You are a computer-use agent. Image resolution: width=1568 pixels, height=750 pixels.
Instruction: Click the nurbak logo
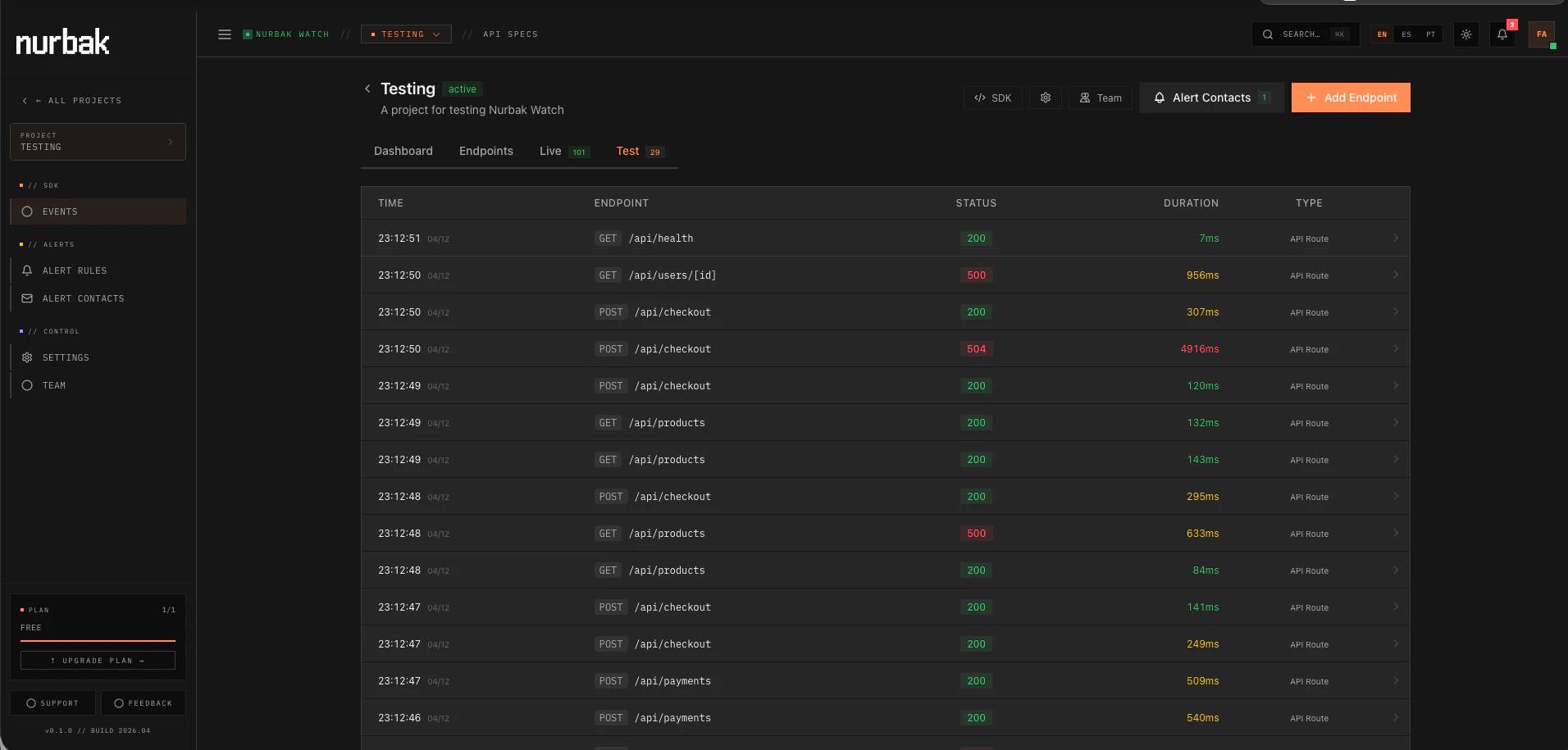coord(62,42)
